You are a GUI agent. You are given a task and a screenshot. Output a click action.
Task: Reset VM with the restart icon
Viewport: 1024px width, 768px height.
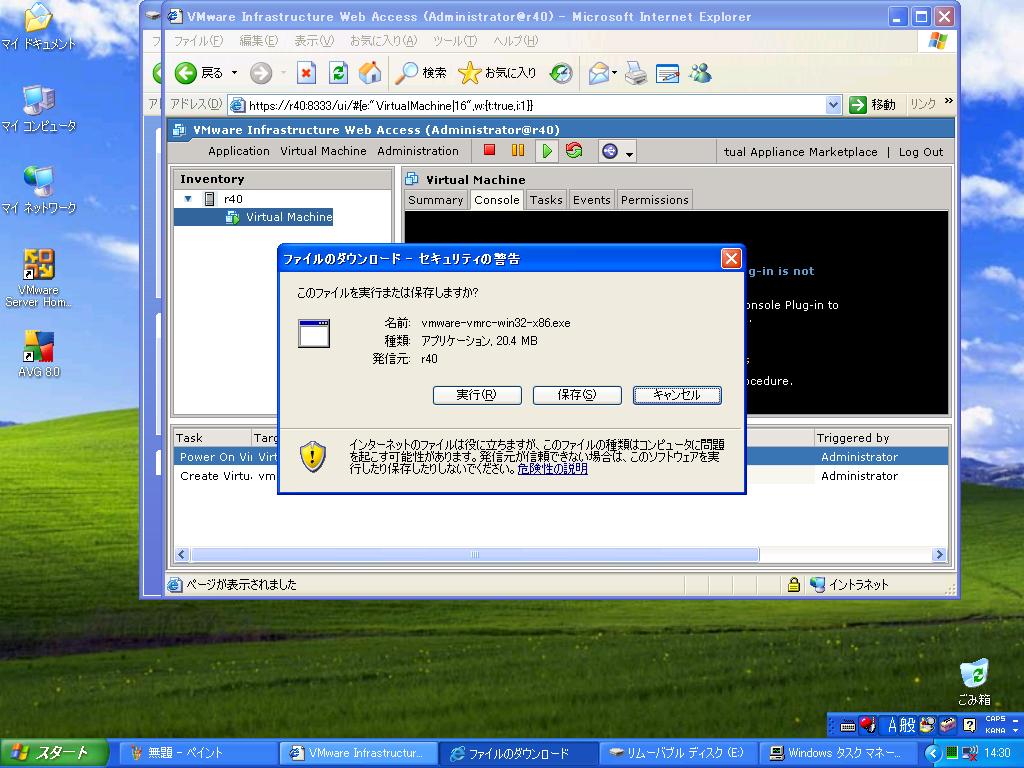[x=574, y=151]
